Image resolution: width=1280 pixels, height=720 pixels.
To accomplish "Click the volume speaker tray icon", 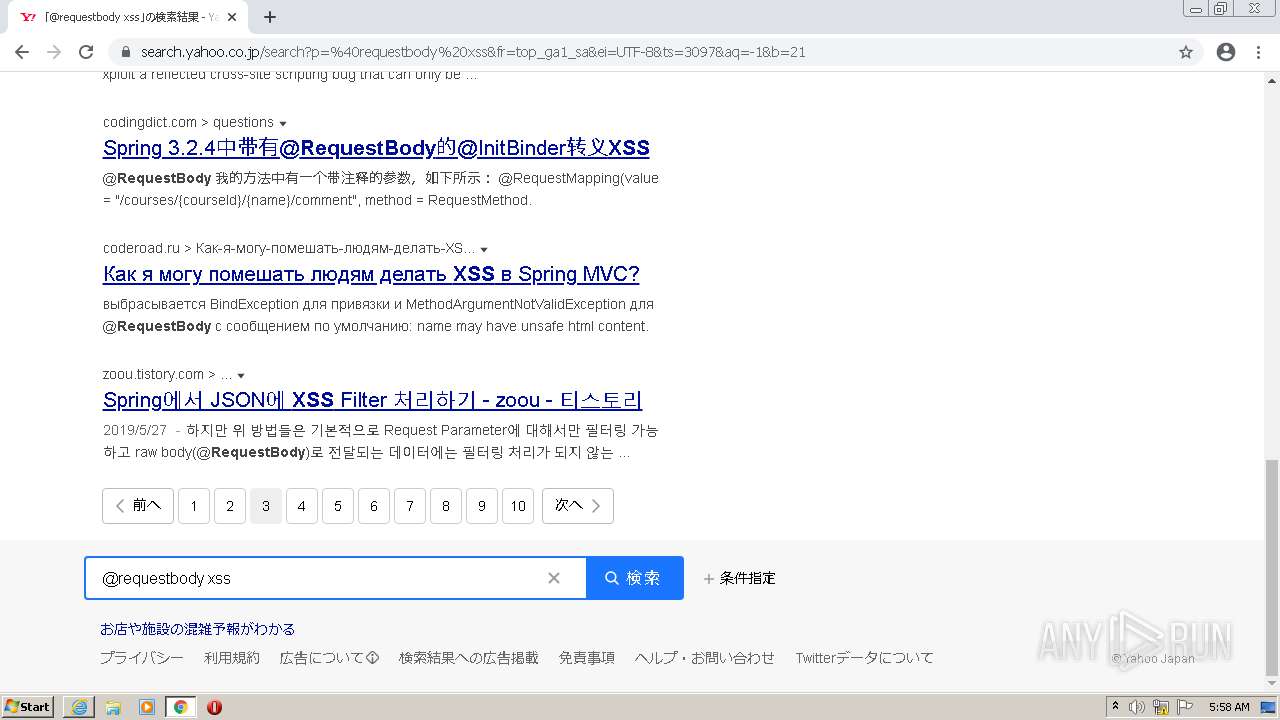I will pos(1137,707).
